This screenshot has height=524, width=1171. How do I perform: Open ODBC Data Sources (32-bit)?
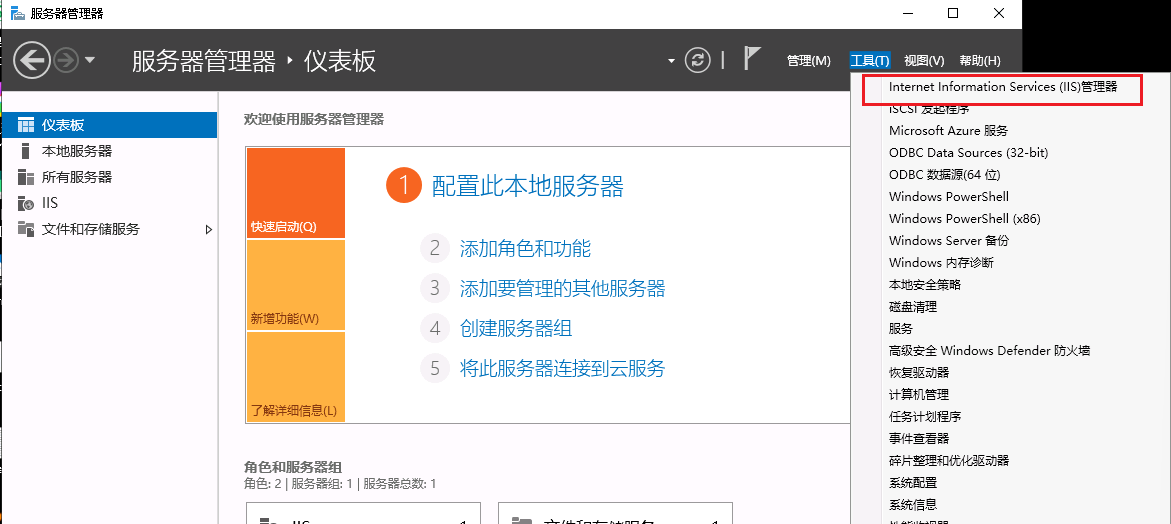pyautogui.click(x=969, y=152)
